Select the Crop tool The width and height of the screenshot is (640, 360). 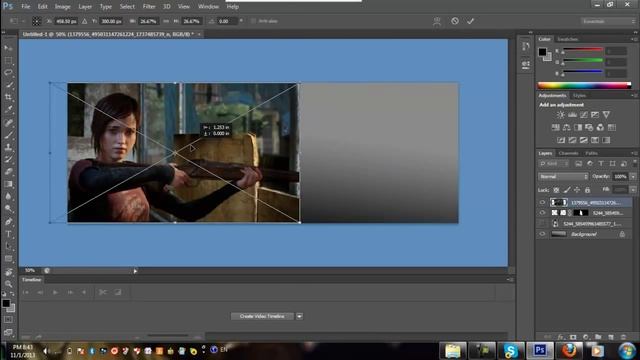tap(8, 97)
